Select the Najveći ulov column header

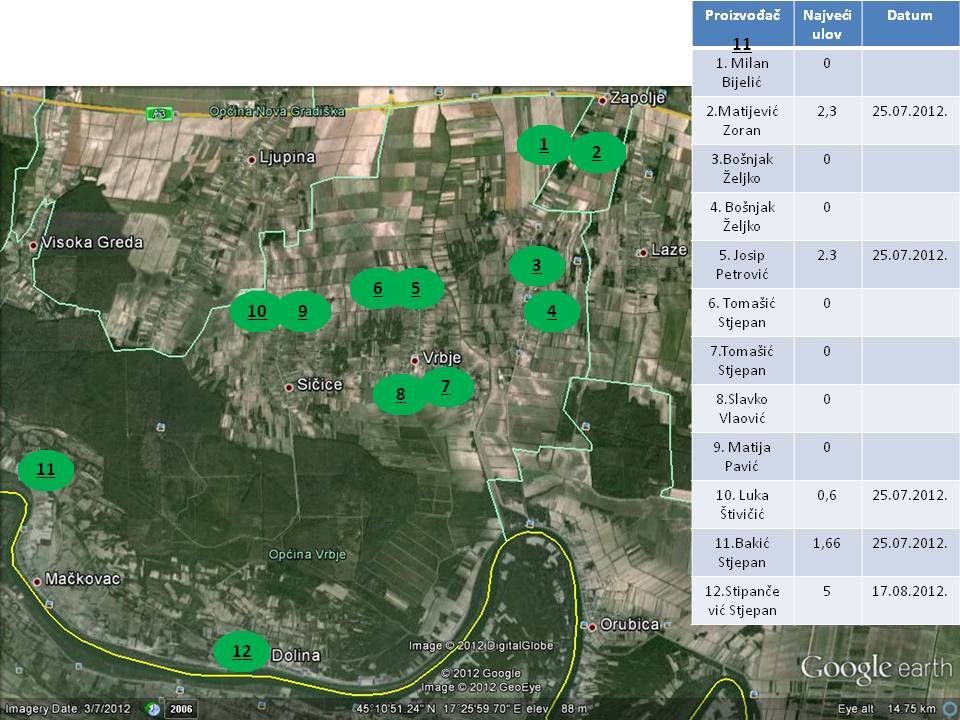(x=827, y=24)
